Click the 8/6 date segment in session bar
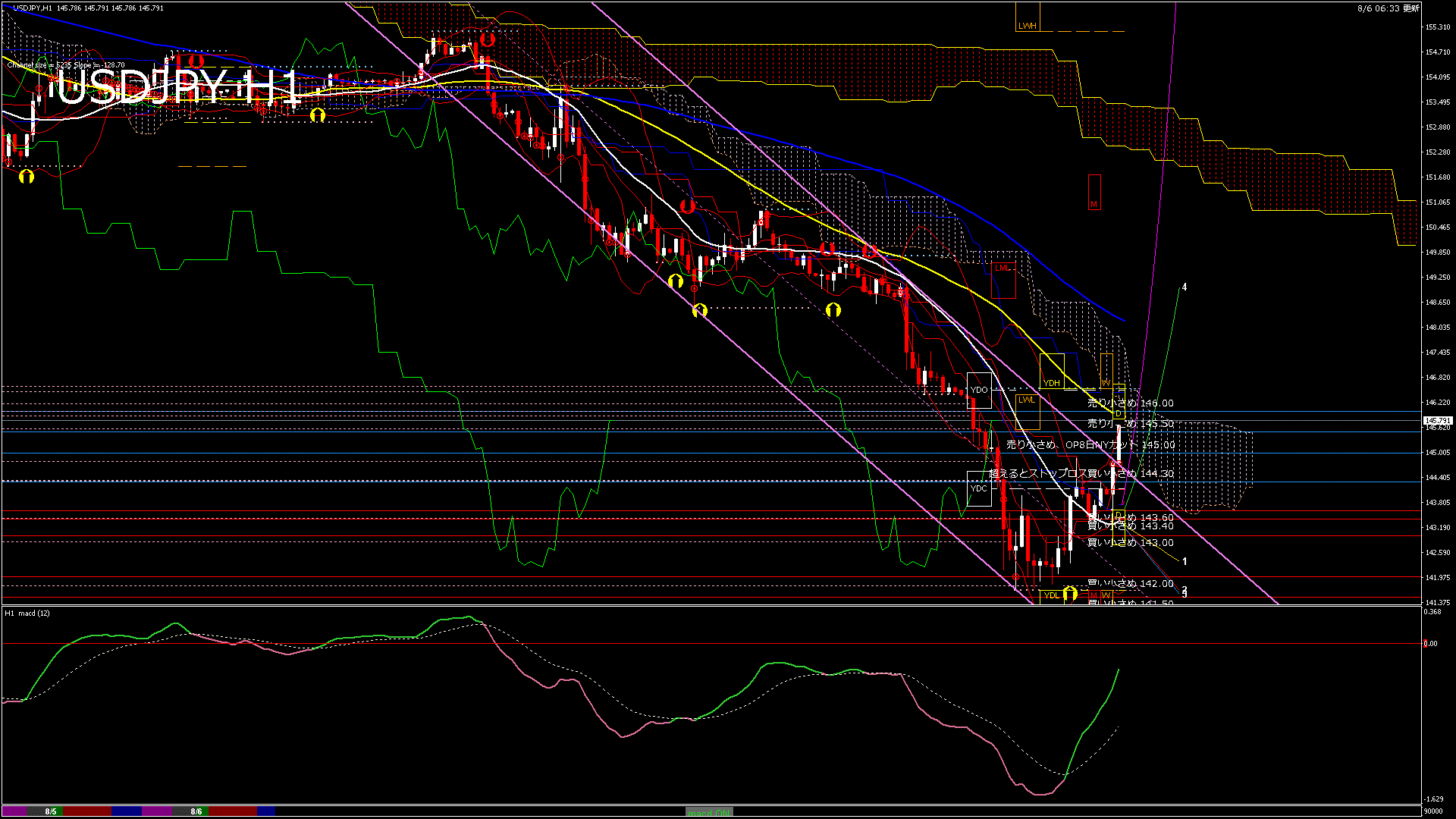 point(196,811)
